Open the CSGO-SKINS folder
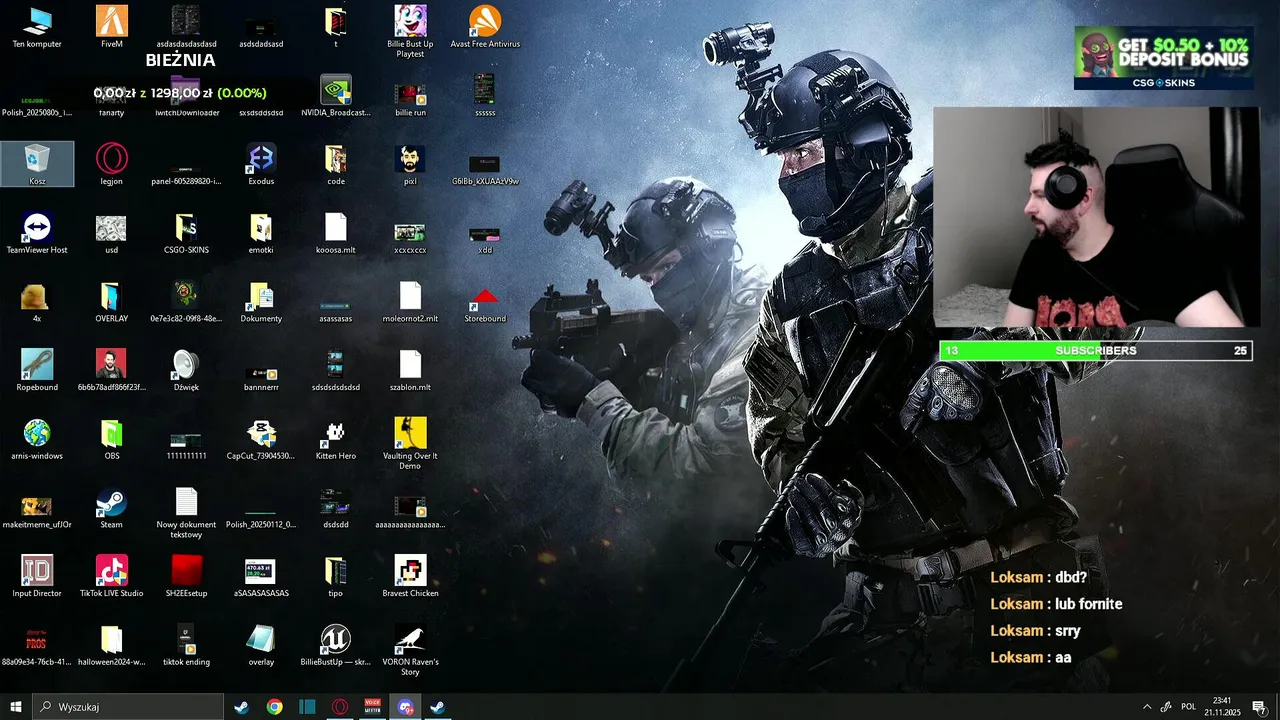Screen dimensions: 1280x720 click(186, 233)
